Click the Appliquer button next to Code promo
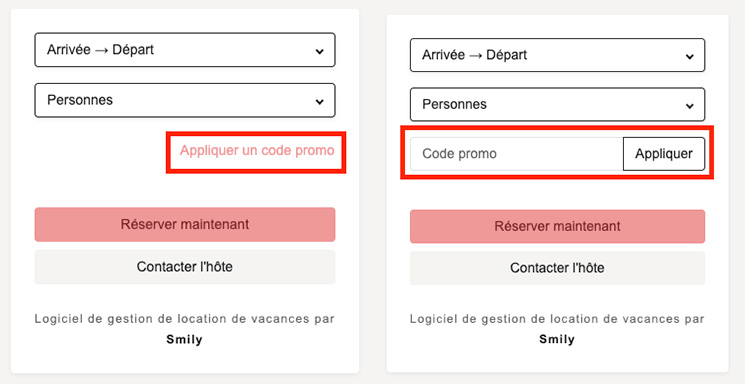The image size is (745, 384). 664,154
